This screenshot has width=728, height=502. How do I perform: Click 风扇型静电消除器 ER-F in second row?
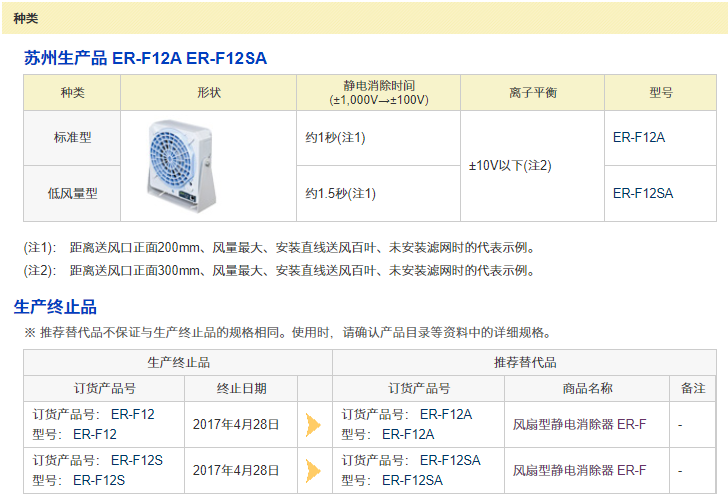[579, 470]
